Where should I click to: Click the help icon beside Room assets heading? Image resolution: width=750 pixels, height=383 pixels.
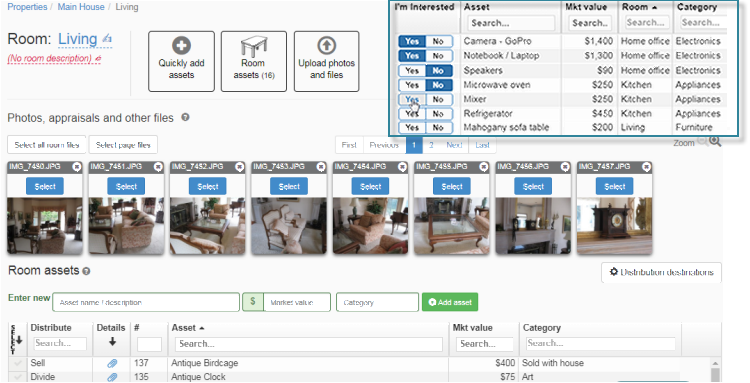point(86,271)
